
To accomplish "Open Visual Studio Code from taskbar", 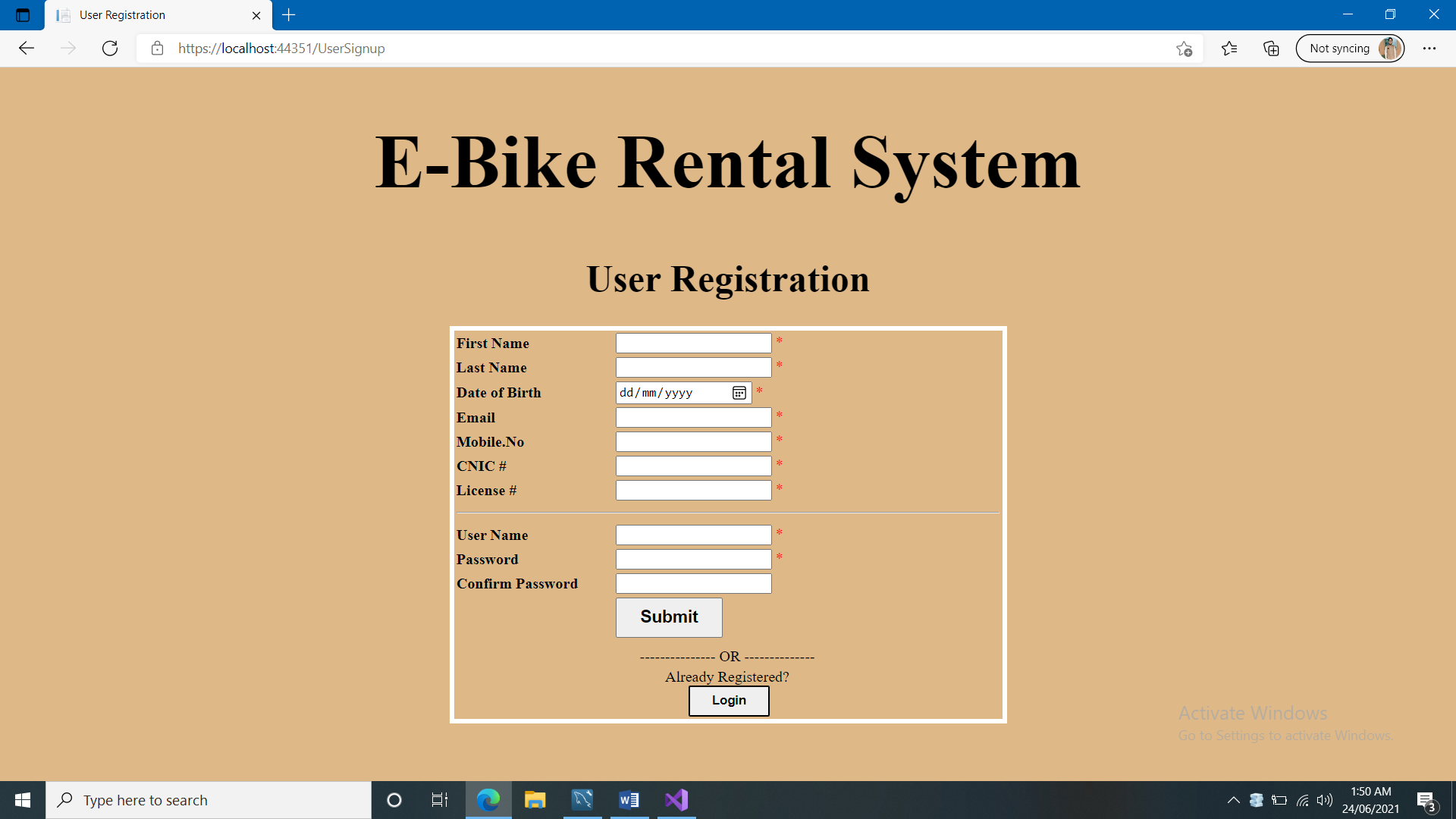I will [676, 799].
